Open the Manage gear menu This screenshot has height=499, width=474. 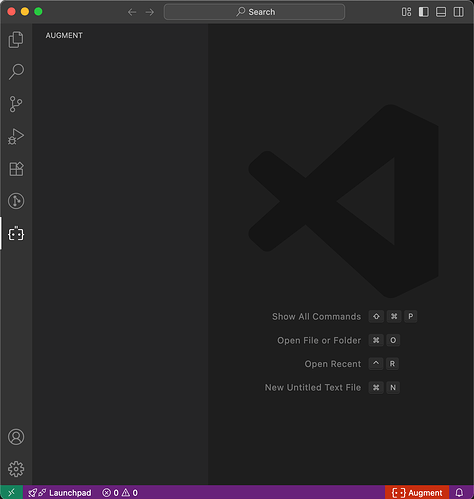click(16, 469)
